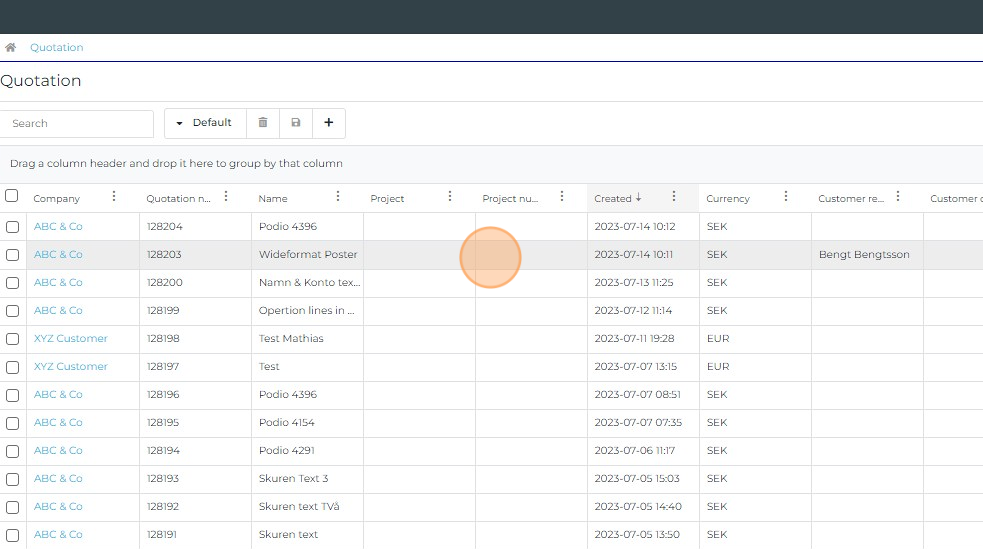983x549 pixels.
Task: Open XYZ Customer link for quotation 128197
Action: [x=70, y=367]
